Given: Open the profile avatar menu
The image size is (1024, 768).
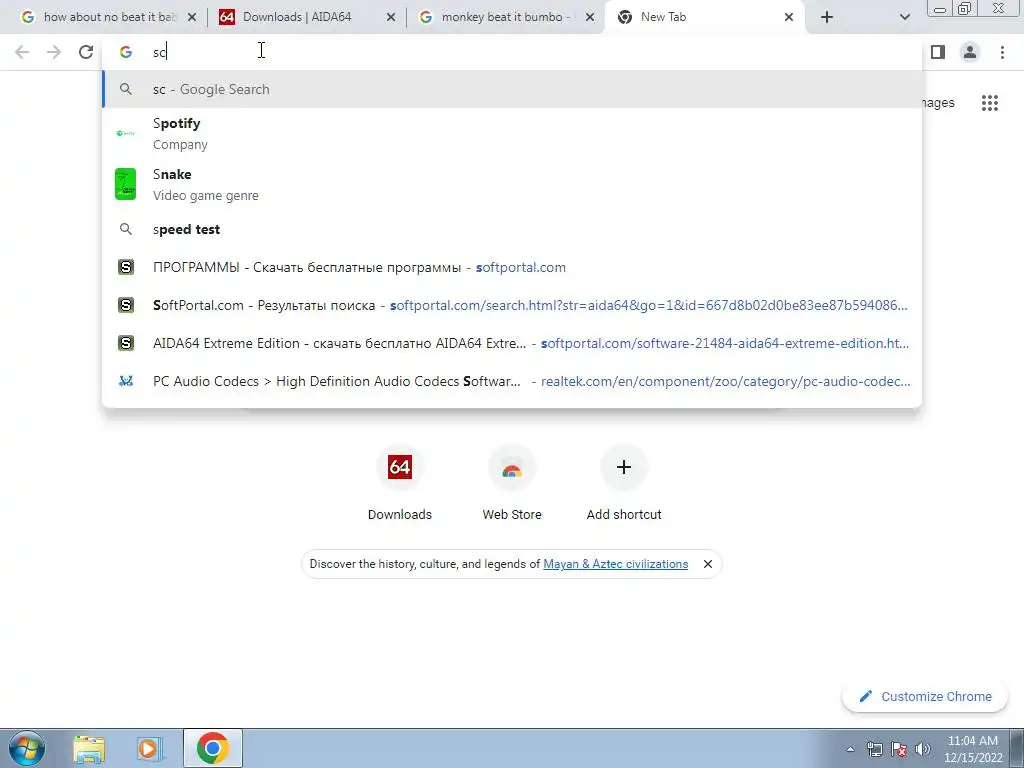Looking at the screenshot, I should pyautogui.click(x=970, y=52).
